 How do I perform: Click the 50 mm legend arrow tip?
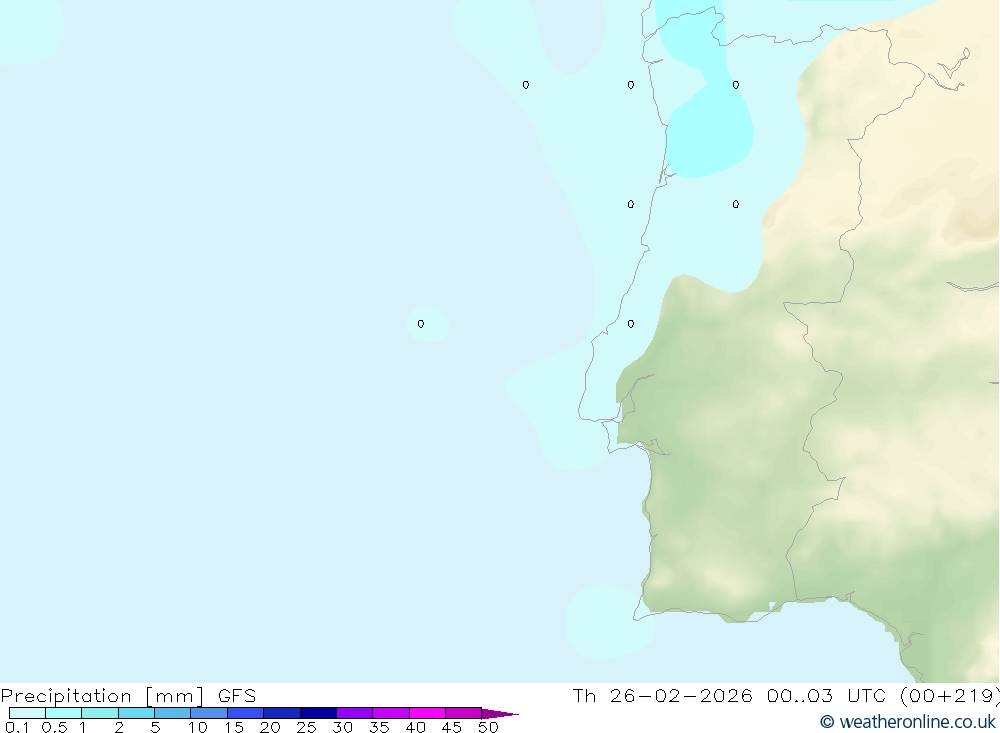500,714
